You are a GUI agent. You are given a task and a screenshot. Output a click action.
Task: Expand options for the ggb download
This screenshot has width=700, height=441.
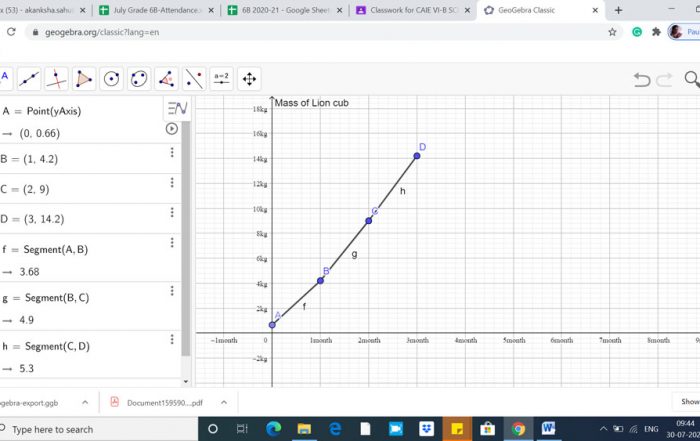(x=85, y=403)
